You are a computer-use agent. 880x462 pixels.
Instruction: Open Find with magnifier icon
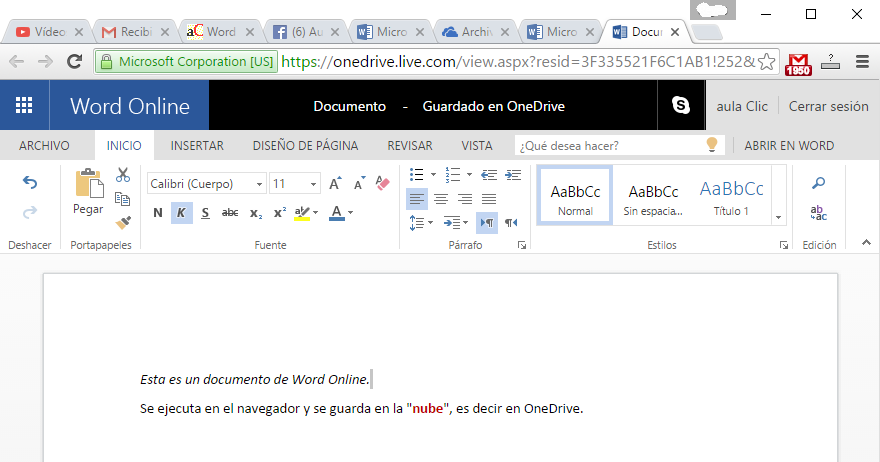pyautogui.click(x=819, y=183)
